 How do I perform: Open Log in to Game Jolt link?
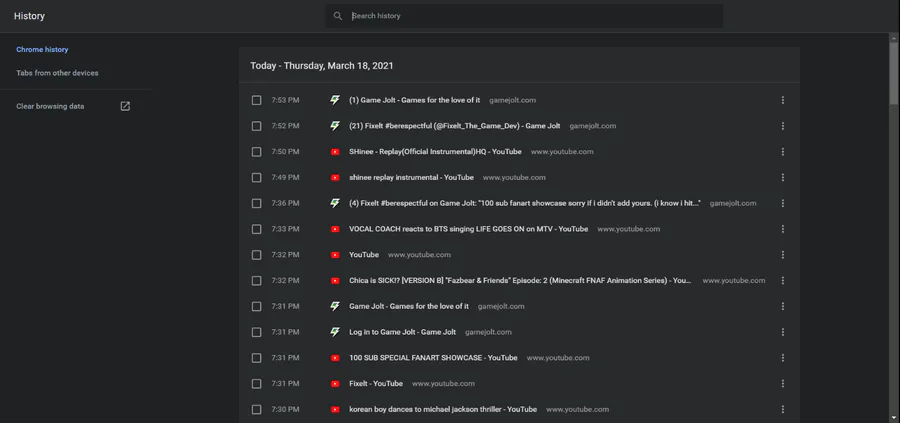click(402, 332)
